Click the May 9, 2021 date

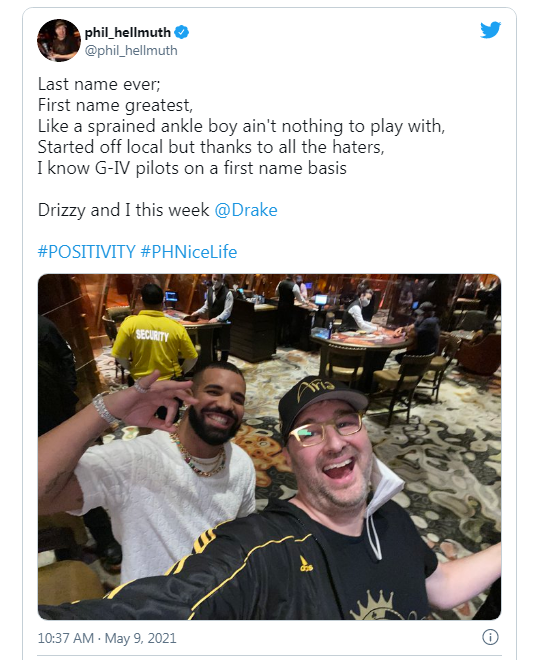click(140, 638)
